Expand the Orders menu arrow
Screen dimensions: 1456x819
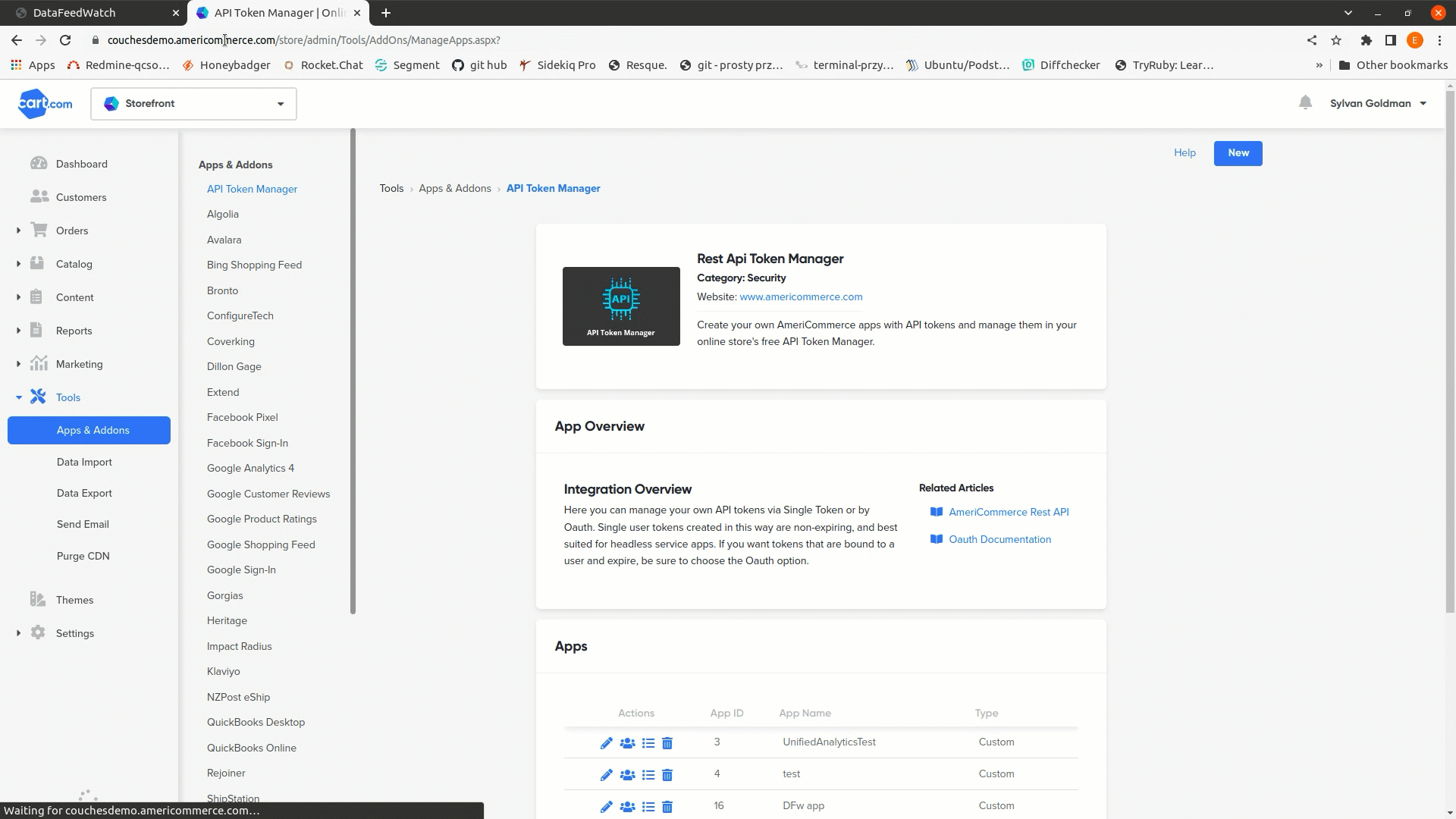18,231
